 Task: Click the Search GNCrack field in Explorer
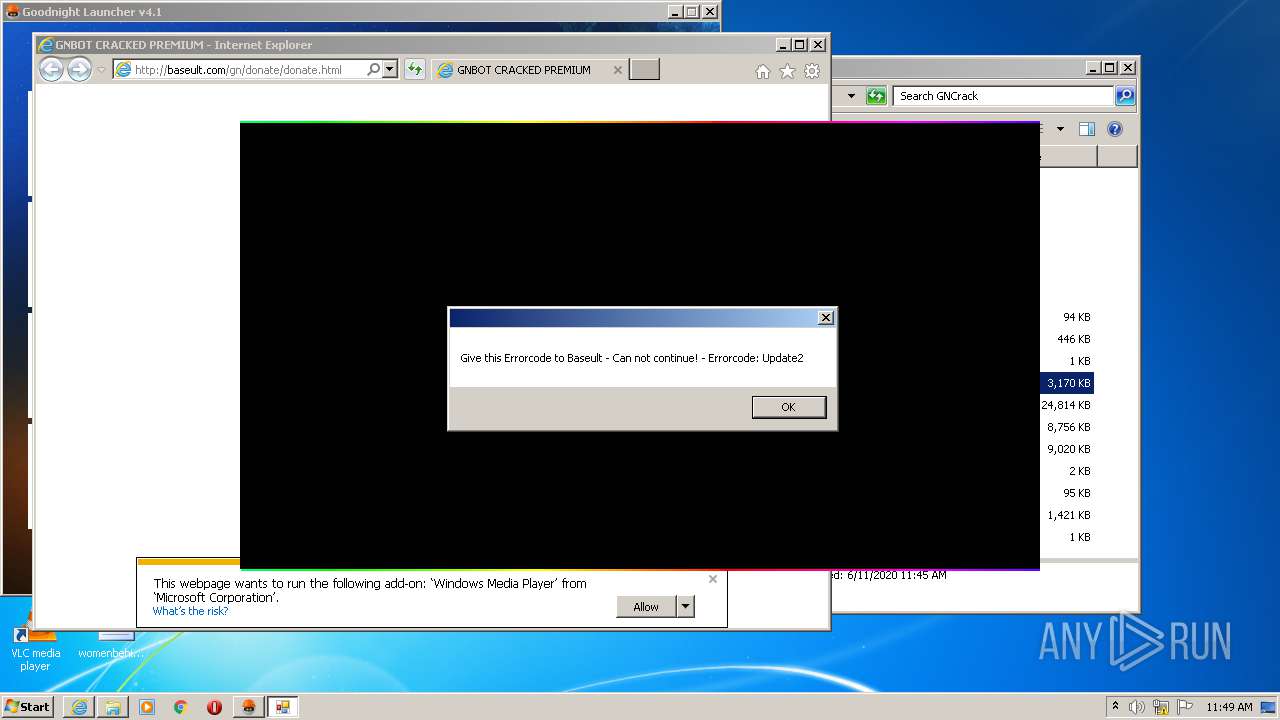[1003, 96]
